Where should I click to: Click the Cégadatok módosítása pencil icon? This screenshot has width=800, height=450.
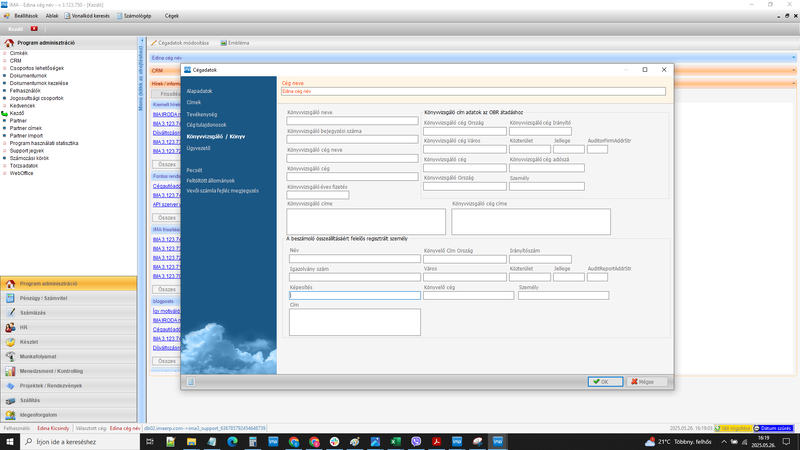(154, 43)
